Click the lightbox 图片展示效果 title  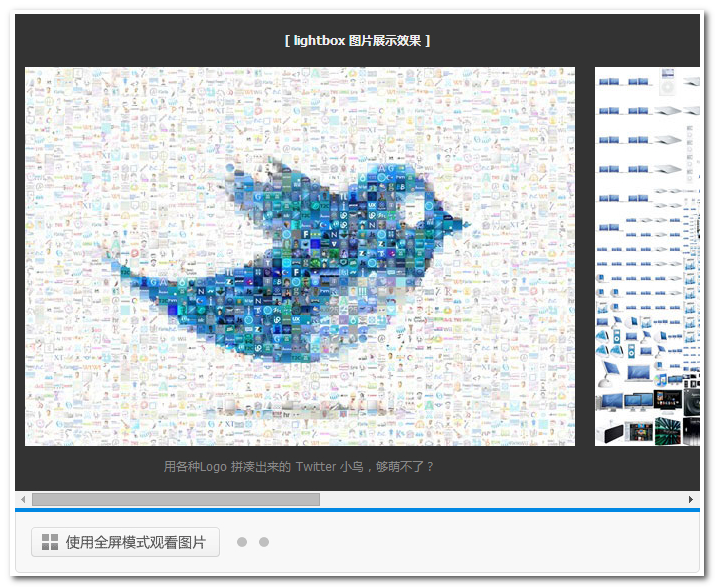[358, 41]
